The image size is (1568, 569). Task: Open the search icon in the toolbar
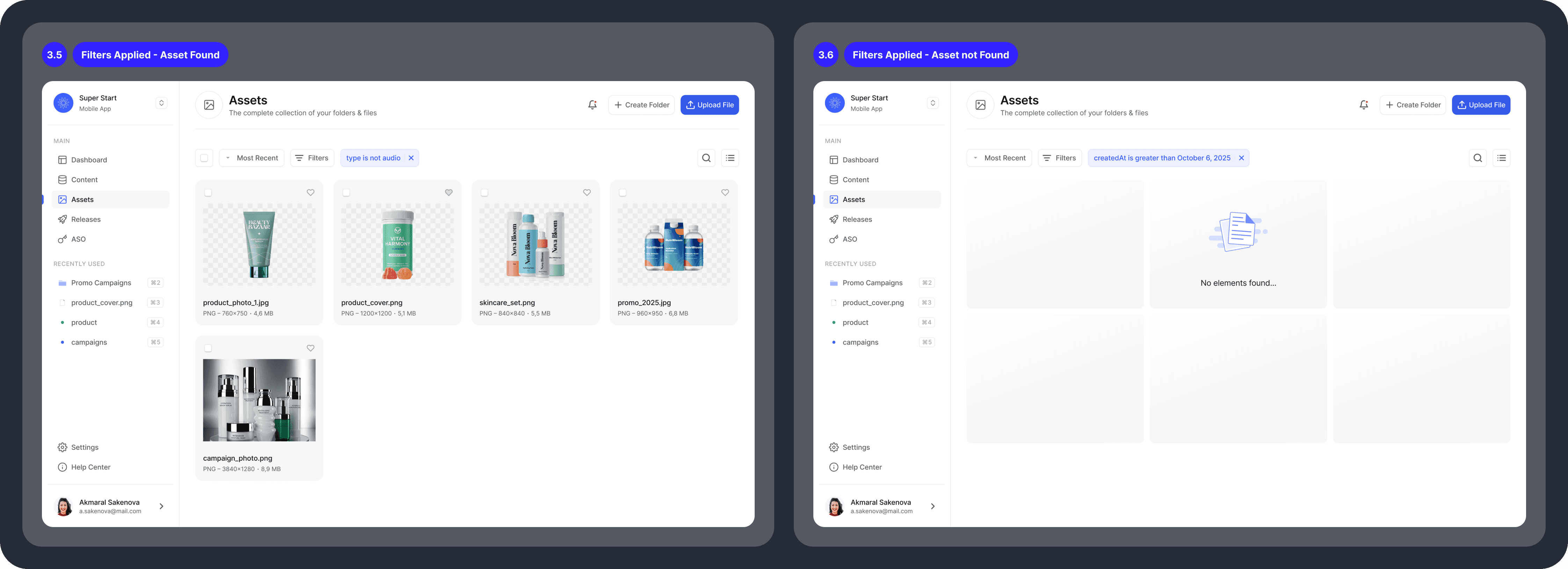[706, 158]
